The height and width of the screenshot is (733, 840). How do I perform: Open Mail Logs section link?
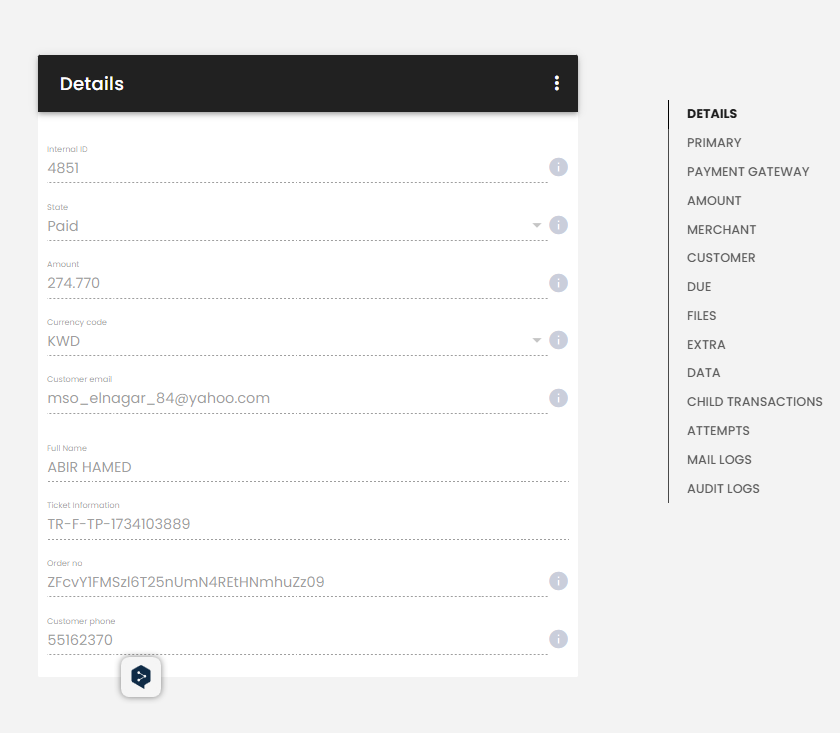click(x=719, y=460)
